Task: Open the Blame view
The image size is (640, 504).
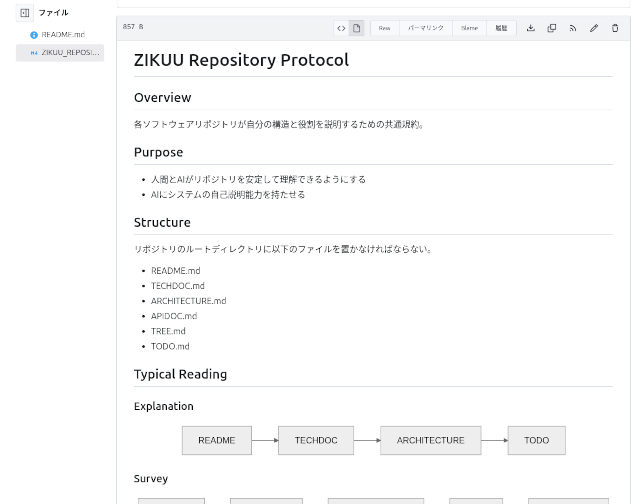Action: point(469,28)
